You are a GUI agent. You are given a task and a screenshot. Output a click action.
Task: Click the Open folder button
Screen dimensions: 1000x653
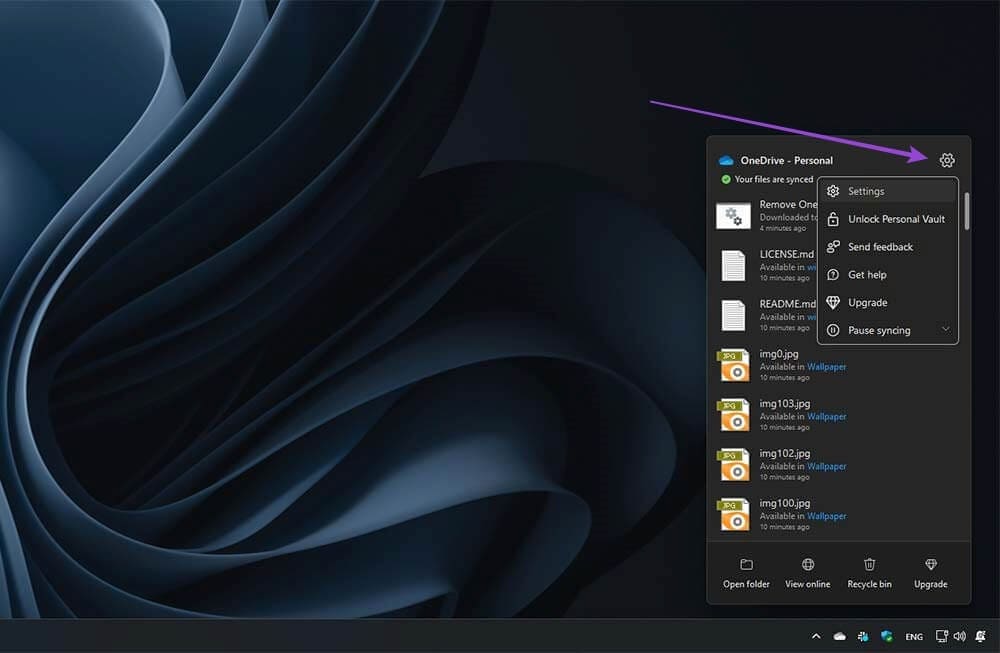[746, 573]
